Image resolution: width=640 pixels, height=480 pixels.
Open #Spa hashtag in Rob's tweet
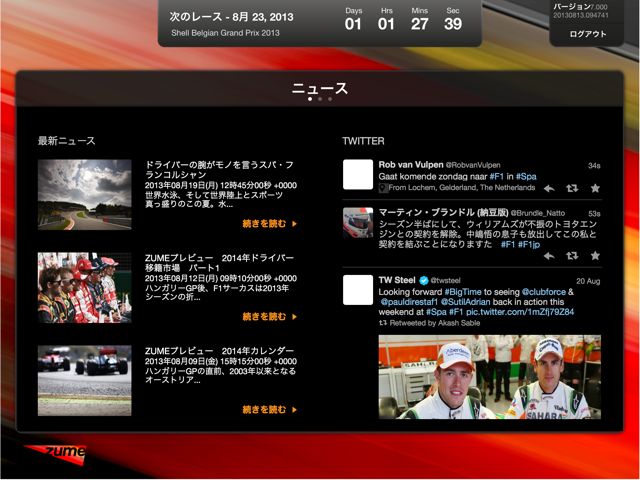[x=526, y=177]
